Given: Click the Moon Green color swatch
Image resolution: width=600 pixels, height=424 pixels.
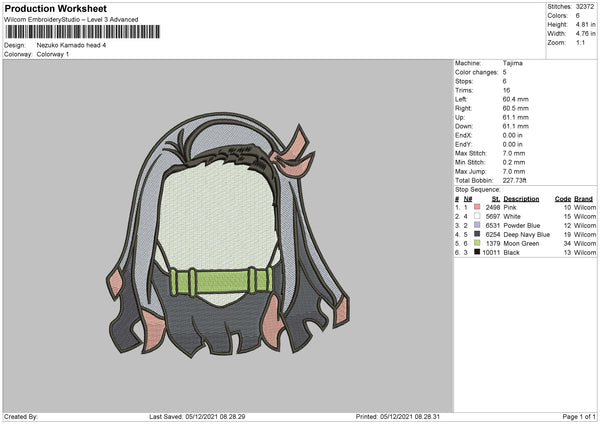Looking at the screenshot, I should point(477,243).
